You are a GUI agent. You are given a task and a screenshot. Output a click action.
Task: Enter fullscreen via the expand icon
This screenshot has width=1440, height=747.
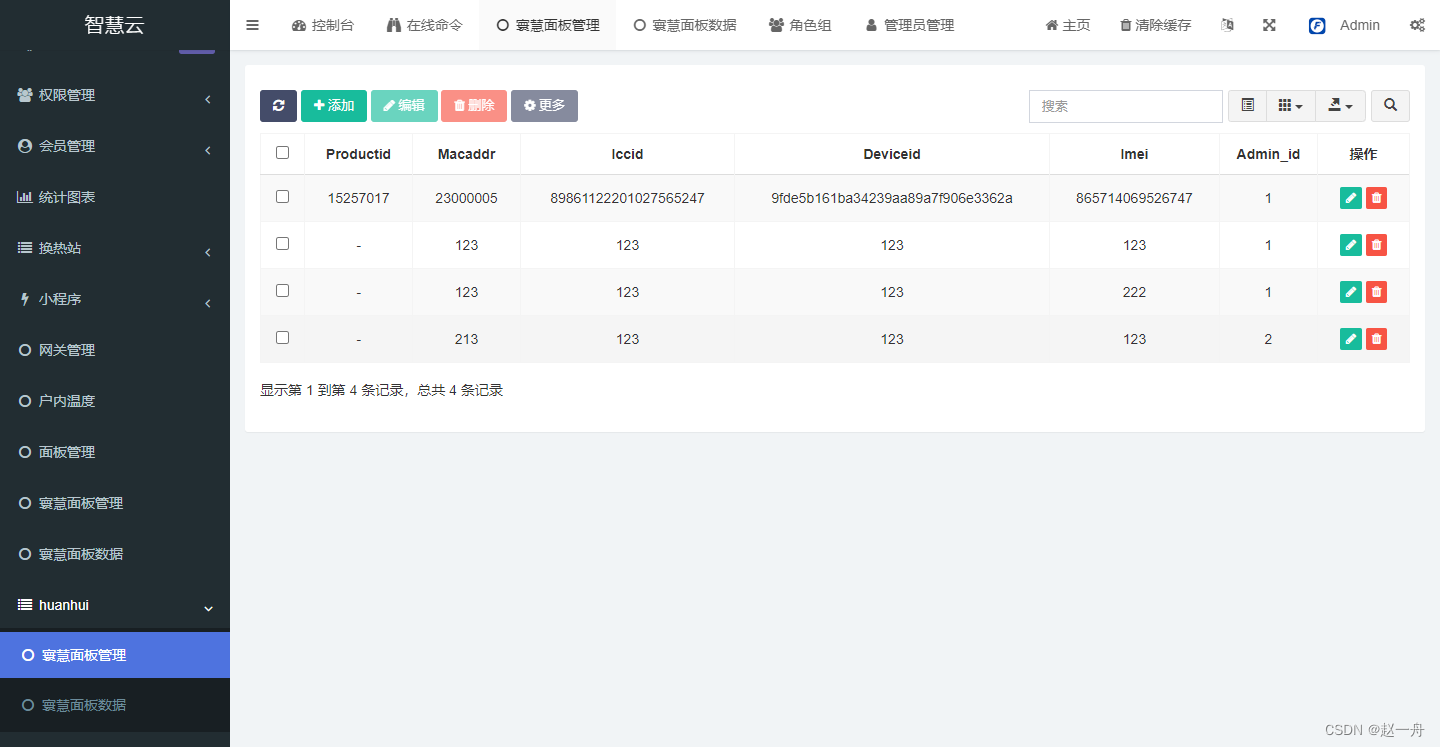click(1269, 25)
